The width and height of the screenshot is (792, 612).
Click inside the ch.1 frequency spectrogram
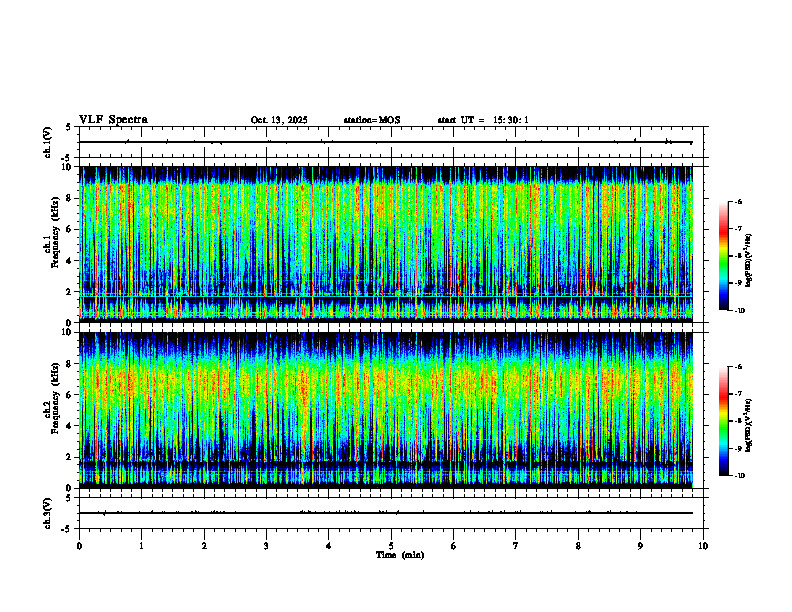tap(386, 244)
